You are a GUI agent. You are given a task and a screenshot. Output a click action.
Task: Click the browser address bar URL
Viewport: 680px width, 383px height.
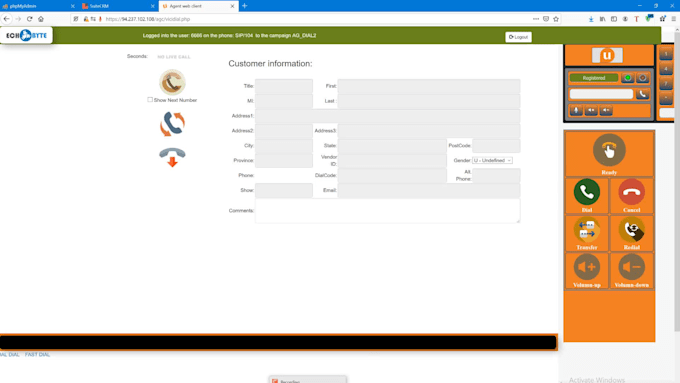click(x=148, y=19)
